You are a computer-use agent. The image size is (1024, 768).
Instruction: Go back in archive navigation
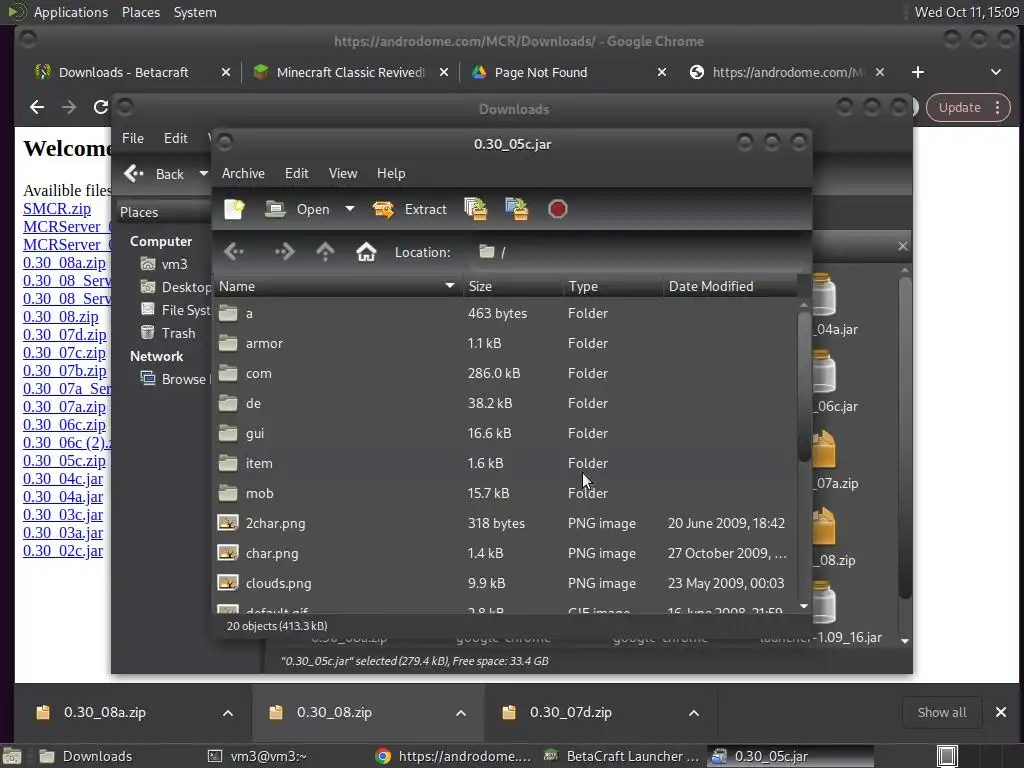point(234,251)
